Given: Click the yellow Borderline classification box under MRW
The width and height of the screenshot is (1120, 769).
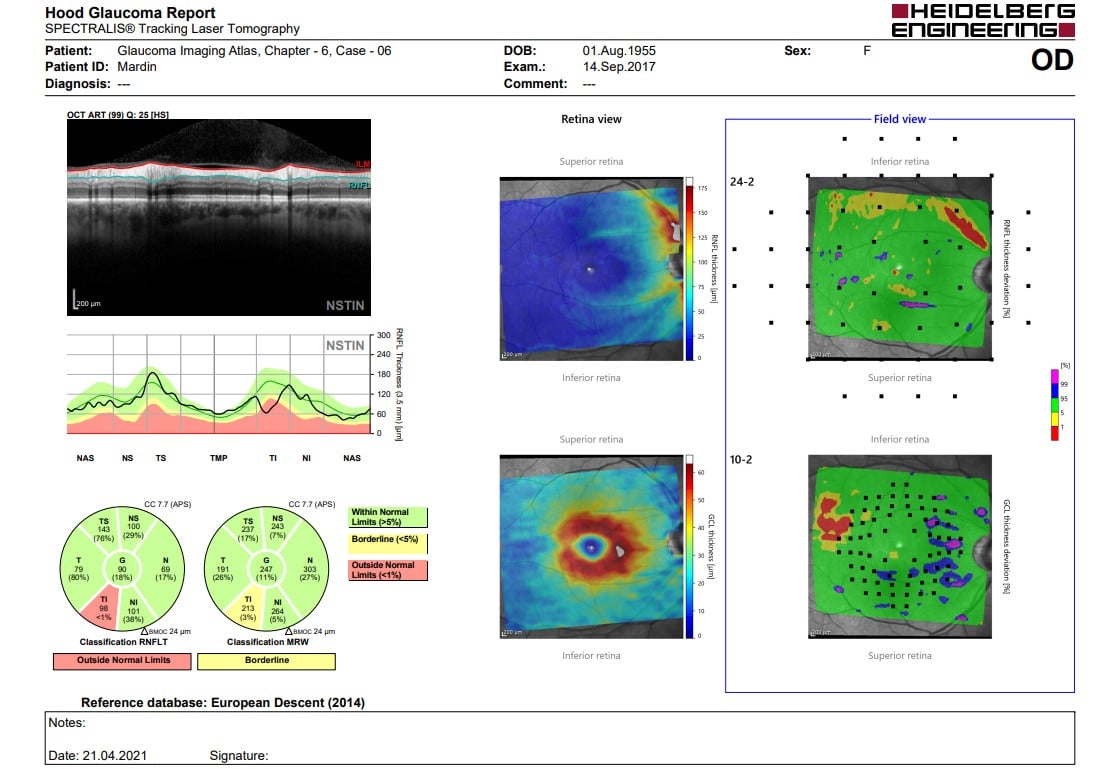Looking at the screenshot, I should click(x=266, y=661).
